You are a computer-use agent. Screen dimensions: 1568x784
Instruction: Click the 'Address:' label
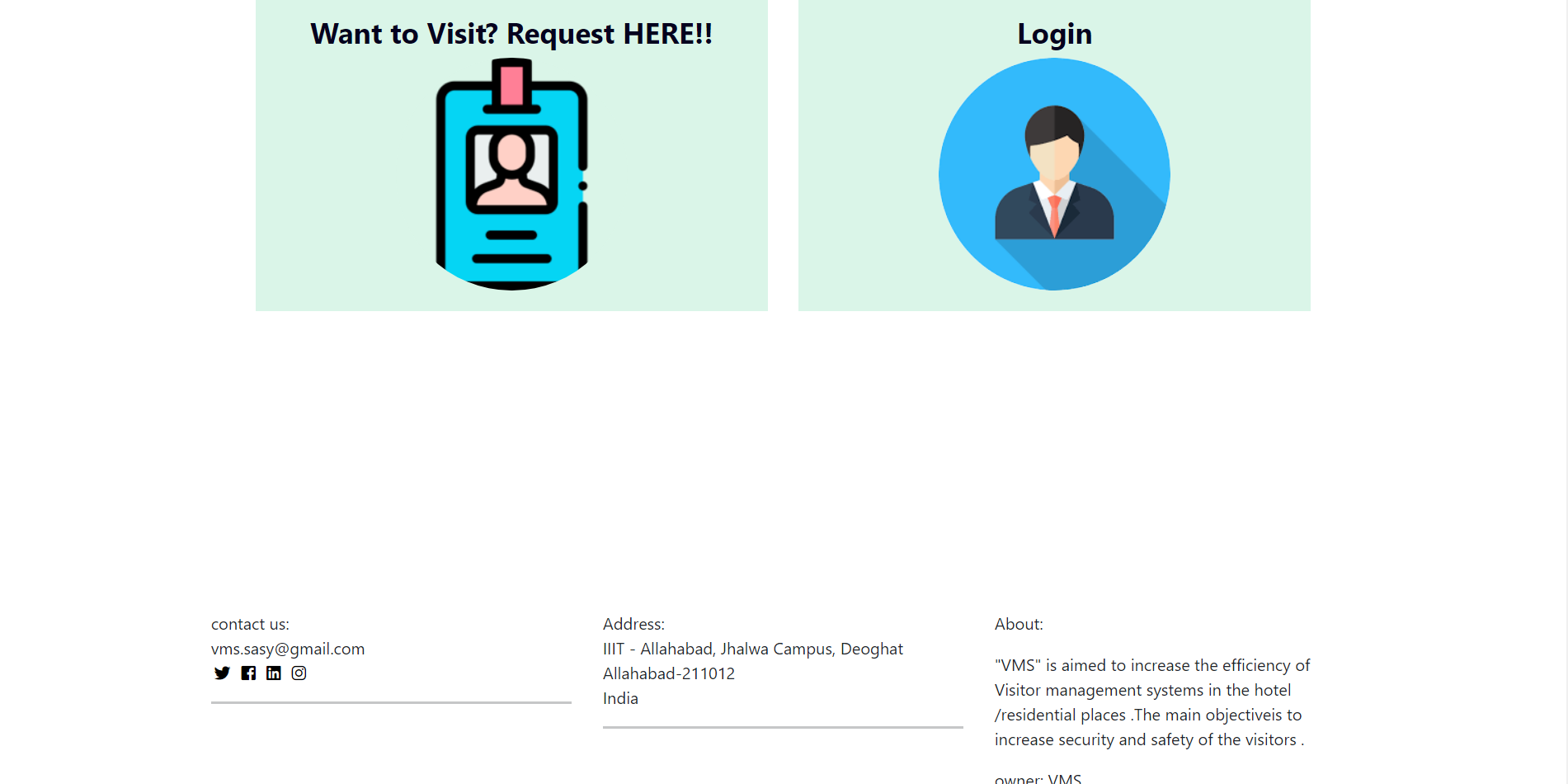click(633, 624)
